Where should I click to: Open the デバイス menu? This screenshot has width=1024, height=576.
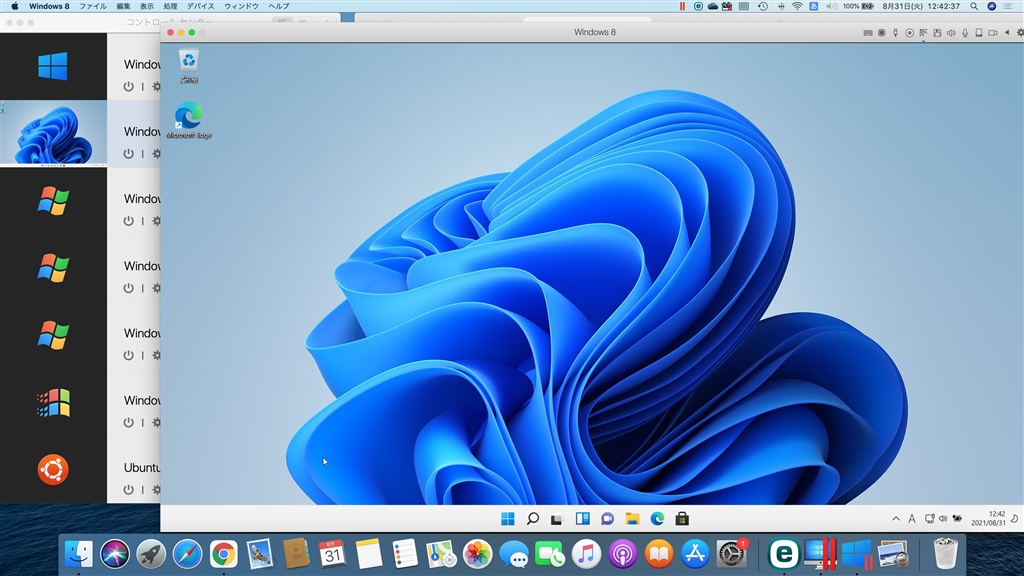[200, 6]
